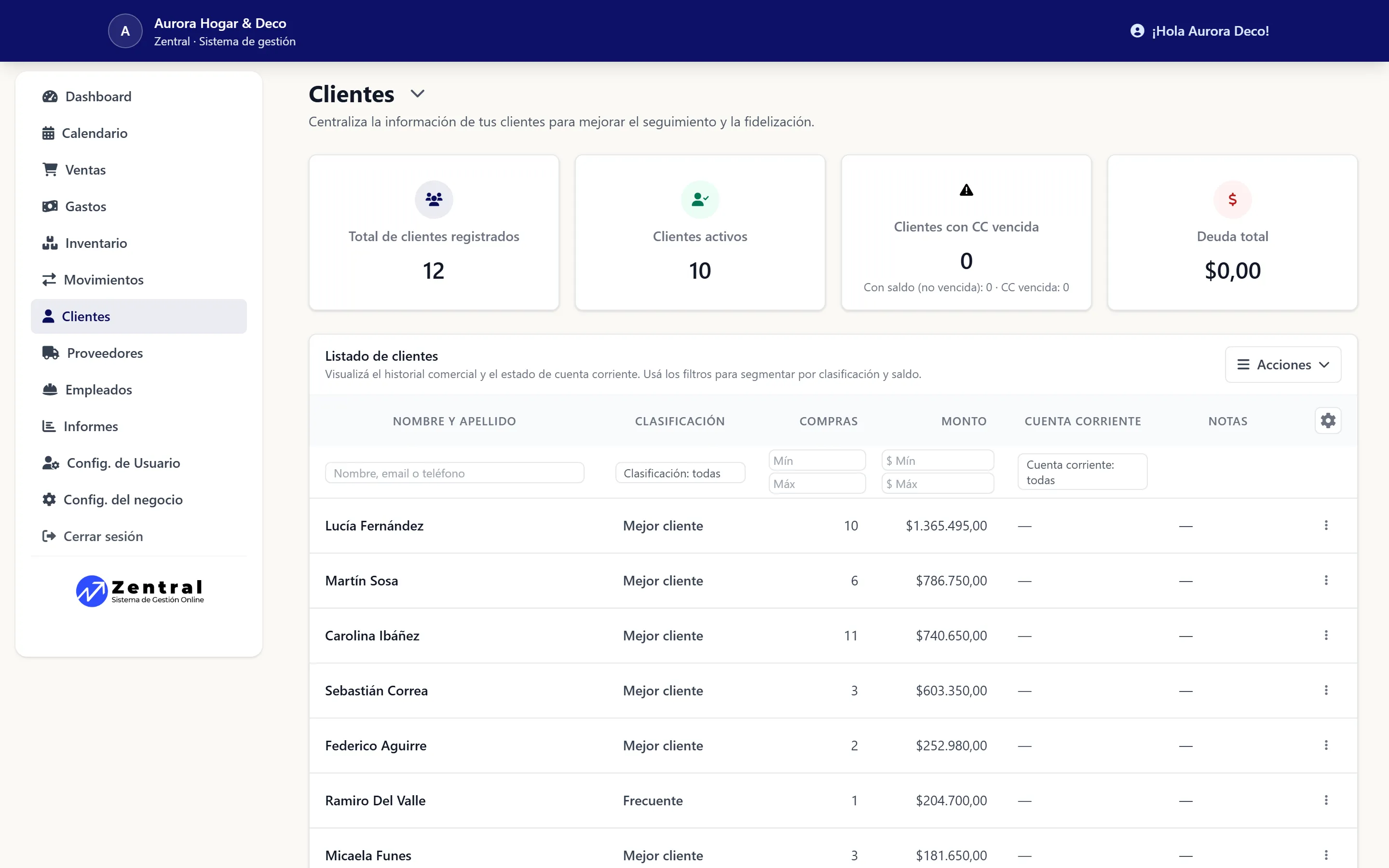Open row options for Sebastián Correa
The height and width of the screenshot is (868, 1389).
click(x=1326, y=690)
